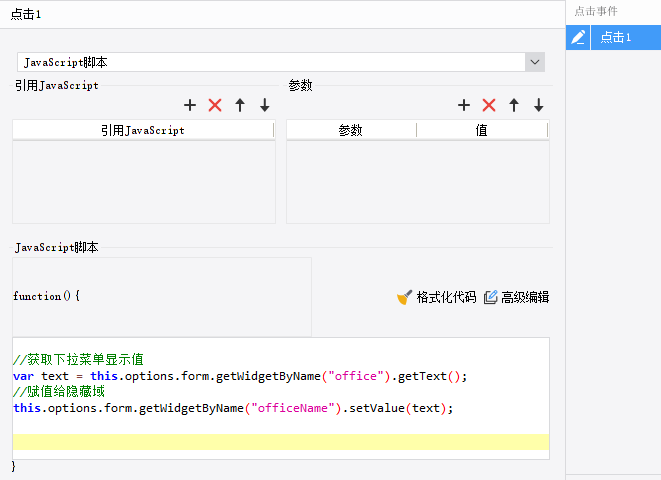Select 点击1 event in the right panel
Image resolution: width=661 pixels, height=480 pixels.
click(x=626, y=38)
